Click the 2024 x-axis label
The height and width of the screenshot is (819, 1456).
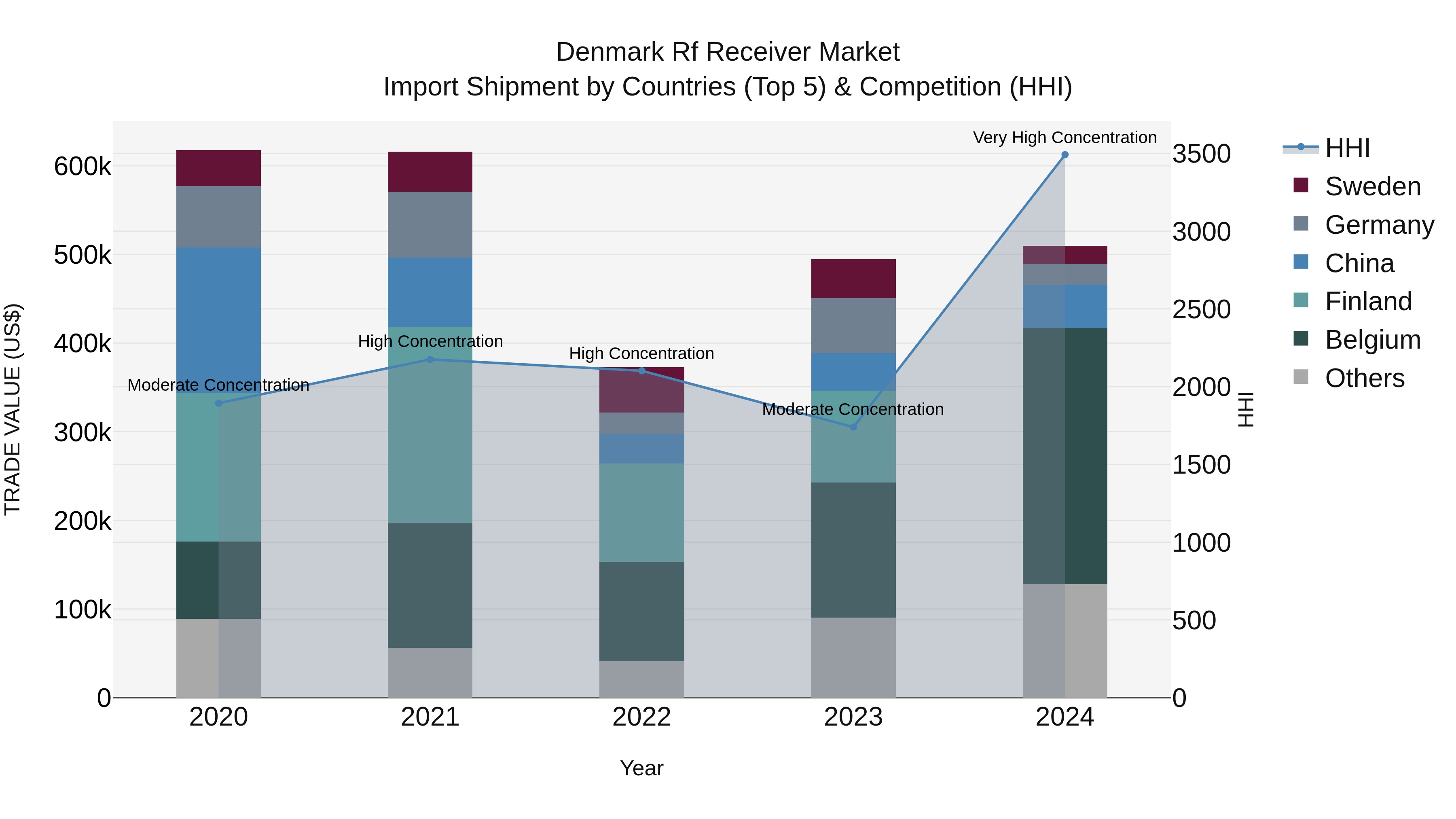point(1065,717)
